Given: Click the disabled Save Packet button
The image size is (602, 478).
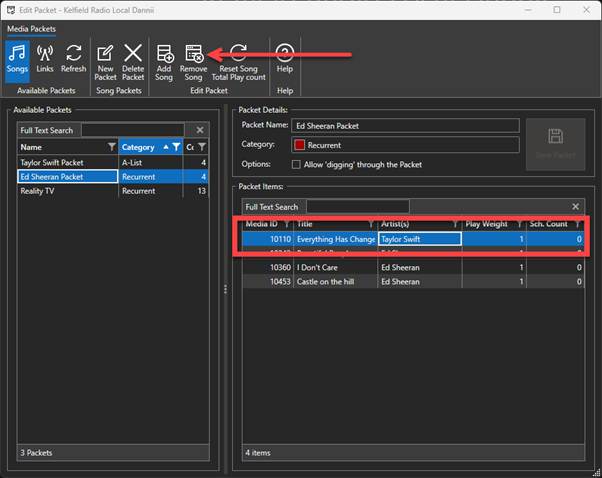Looking at the screenshot, I should tap(556, 144).
